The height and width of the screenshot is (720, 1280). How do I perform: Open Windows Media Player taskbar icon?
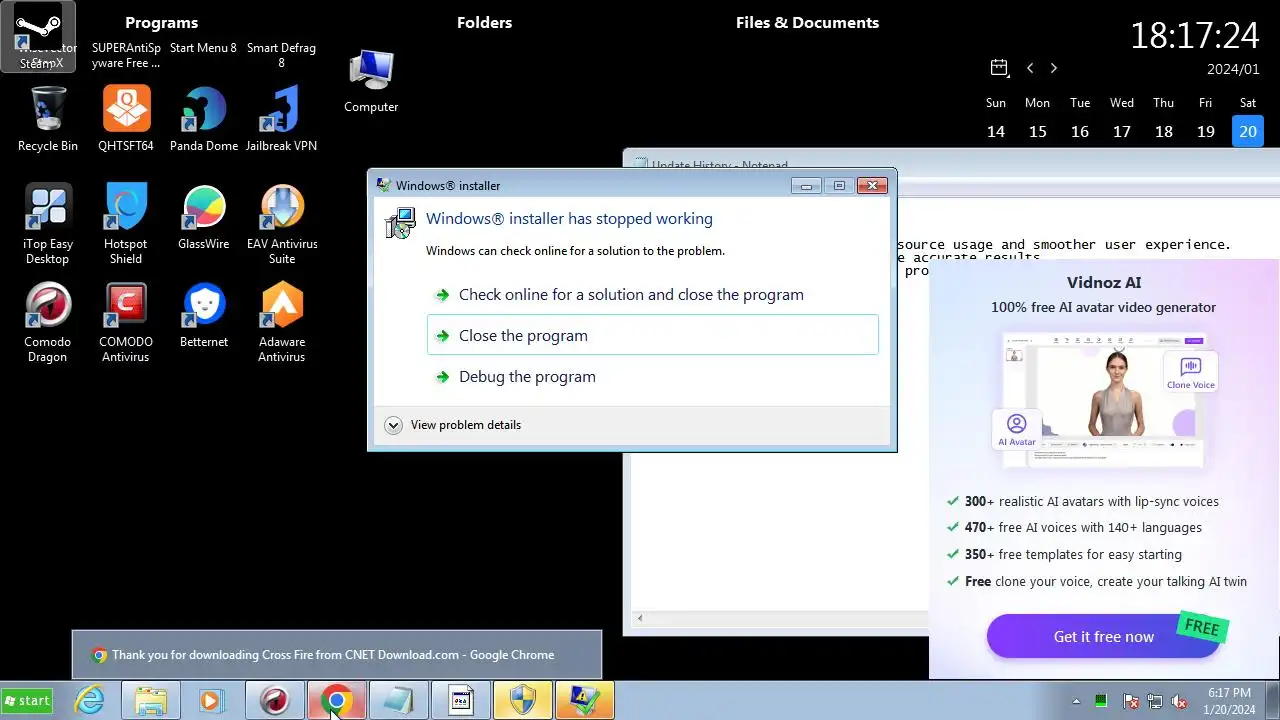click(x=211, y=701)
